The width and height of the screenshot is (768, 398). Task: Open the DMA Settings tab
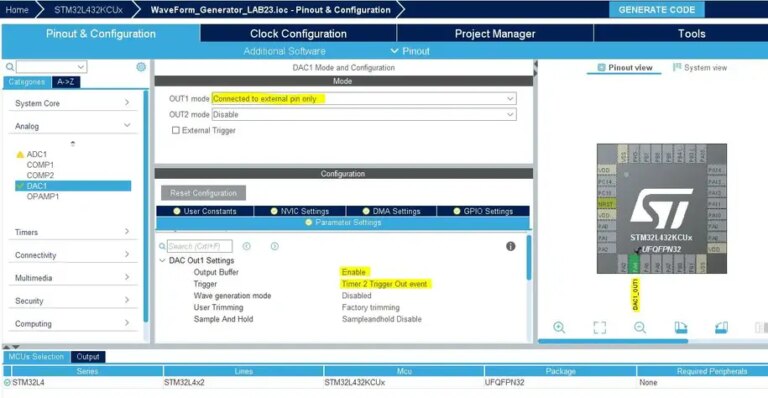click(x=391, y=211)
